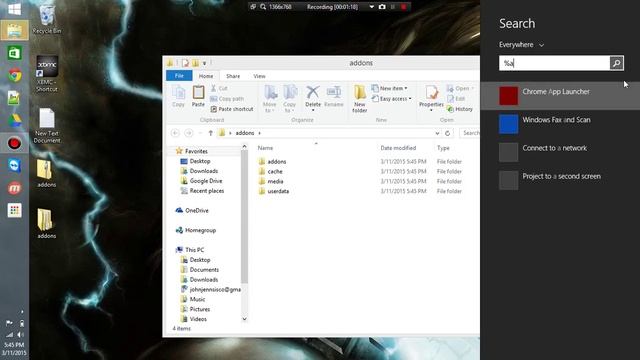This screenshot has height=360, width=640.
Task: Switch to the Home ribbon tab
Action: (206, 76)
